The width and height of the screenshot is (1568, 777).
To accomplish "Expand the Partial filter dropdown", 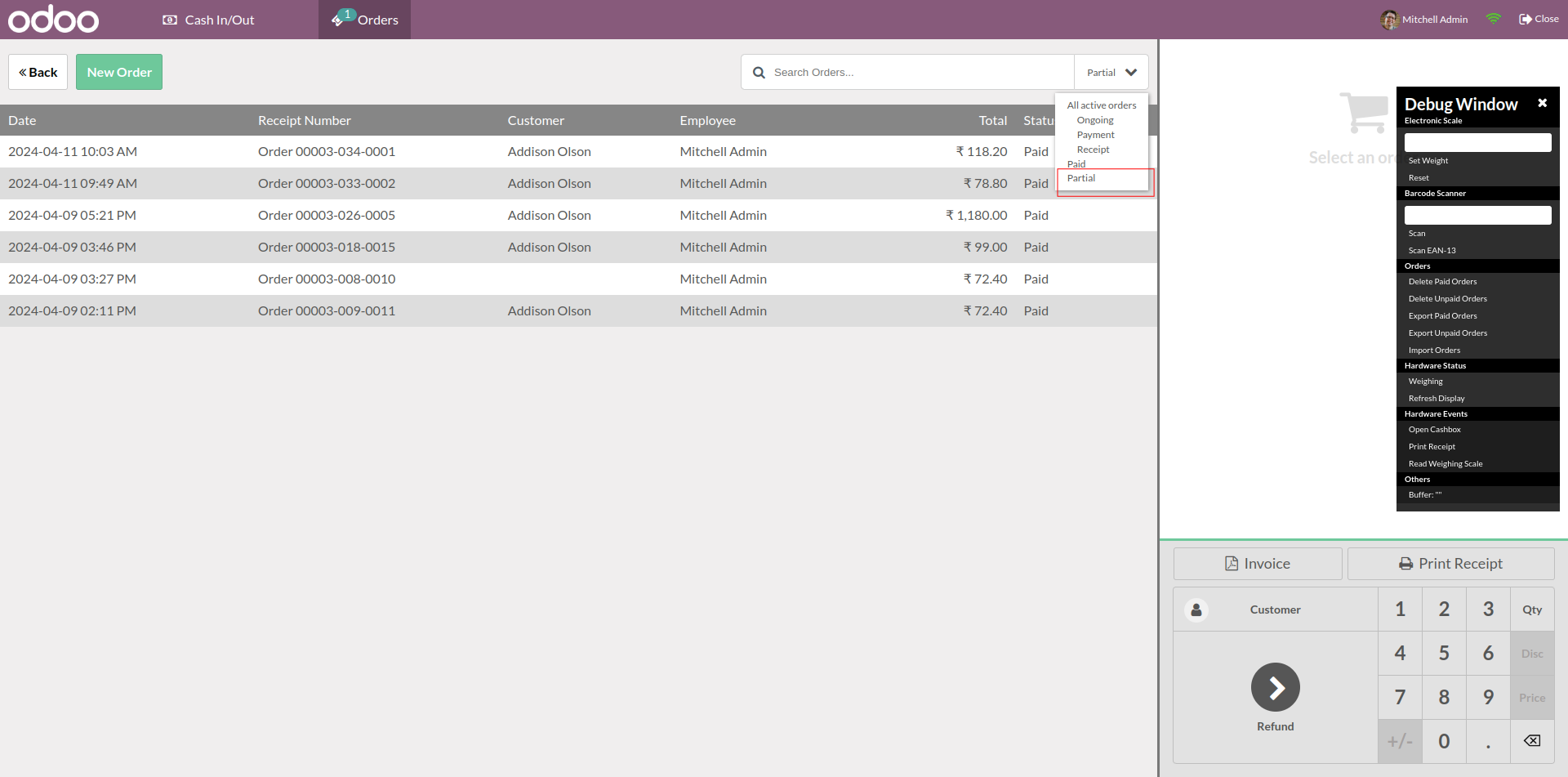I will [1111, 73].
